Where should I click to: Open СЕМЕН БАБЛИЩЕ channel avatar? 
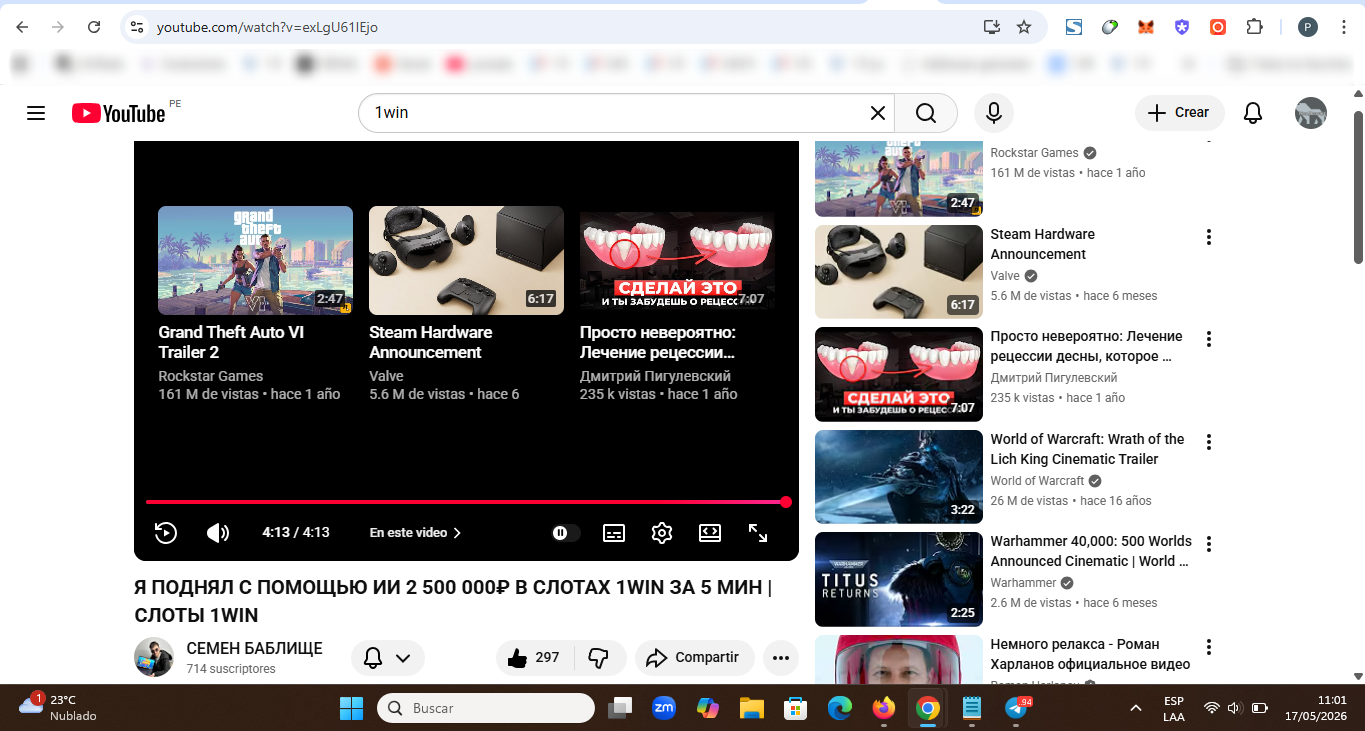click(154, 657)
